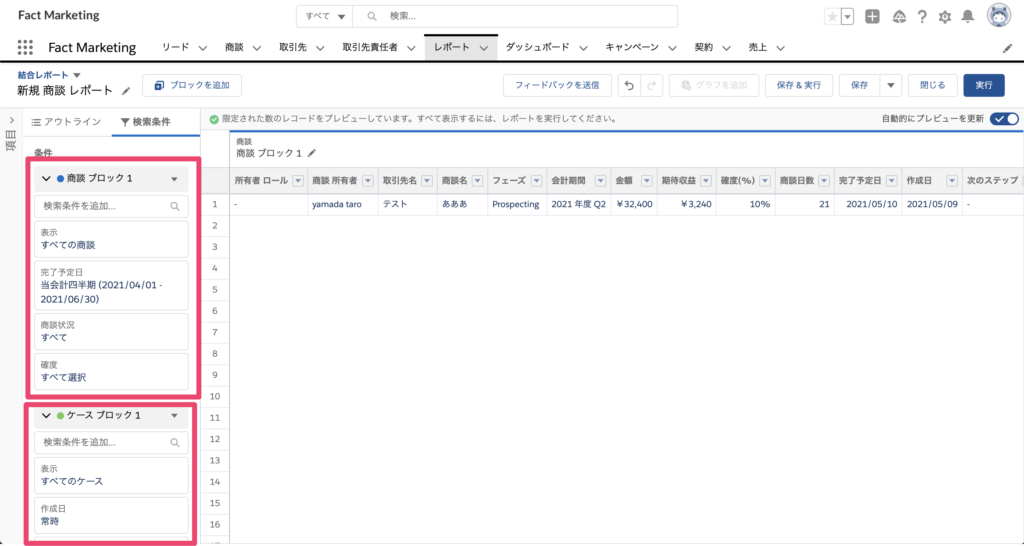This screenshot has height=546, width=1024.
Task: Expand the 項目 fields side panel arrow
Action: point(12,121)
